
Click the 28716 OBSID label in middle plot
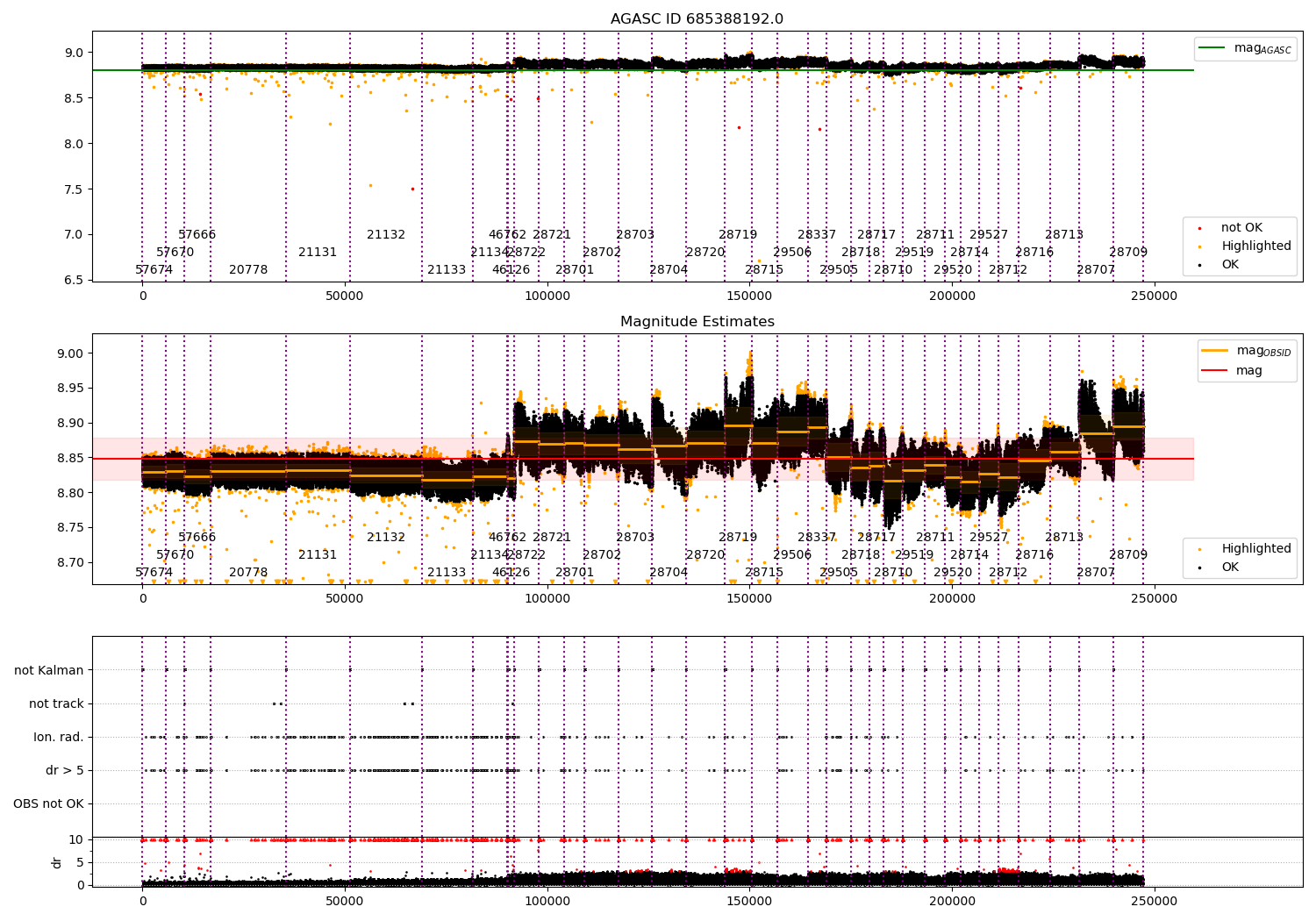(x=1034, y=555)
